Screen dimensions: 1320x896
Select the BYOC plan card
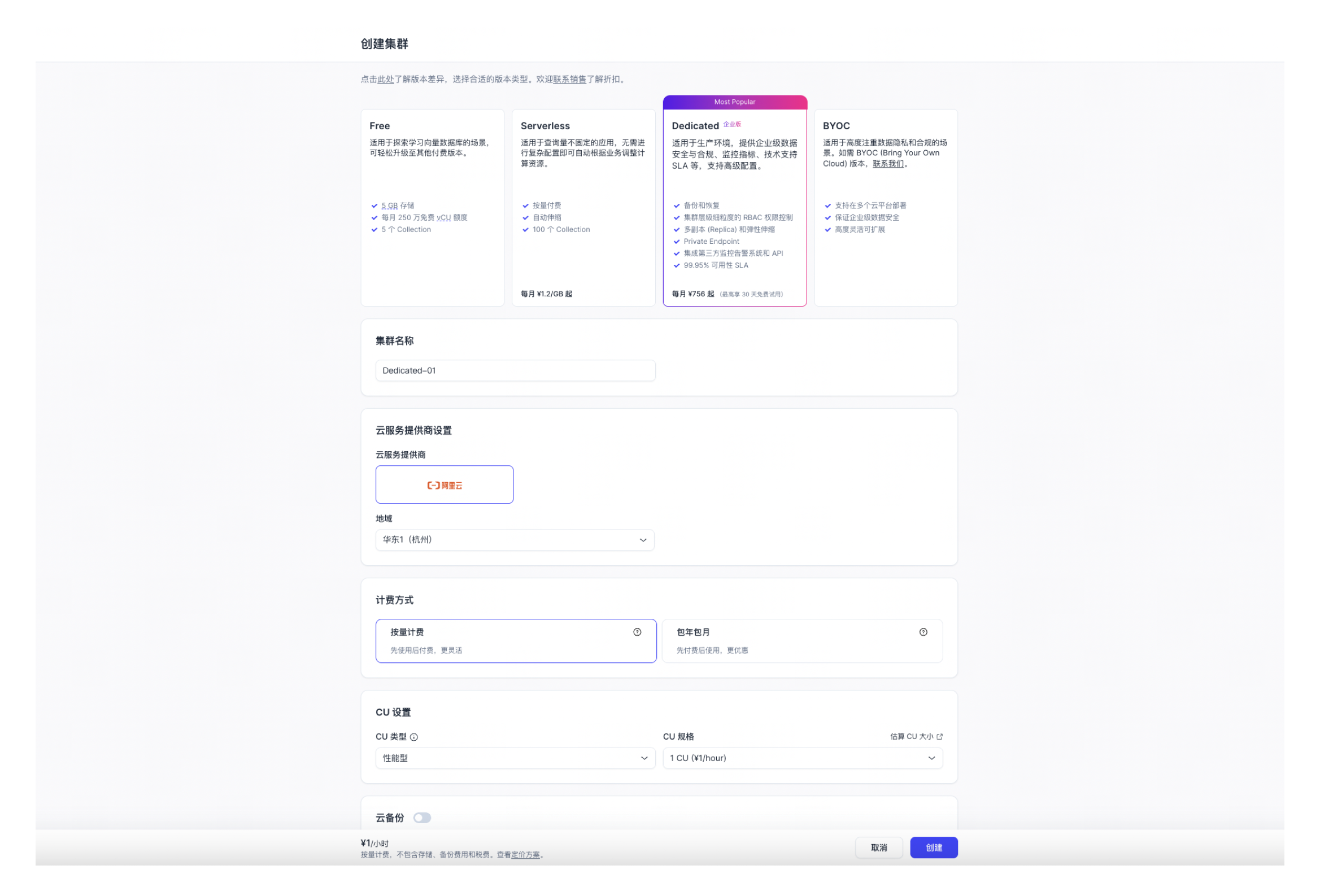point(886,208)
